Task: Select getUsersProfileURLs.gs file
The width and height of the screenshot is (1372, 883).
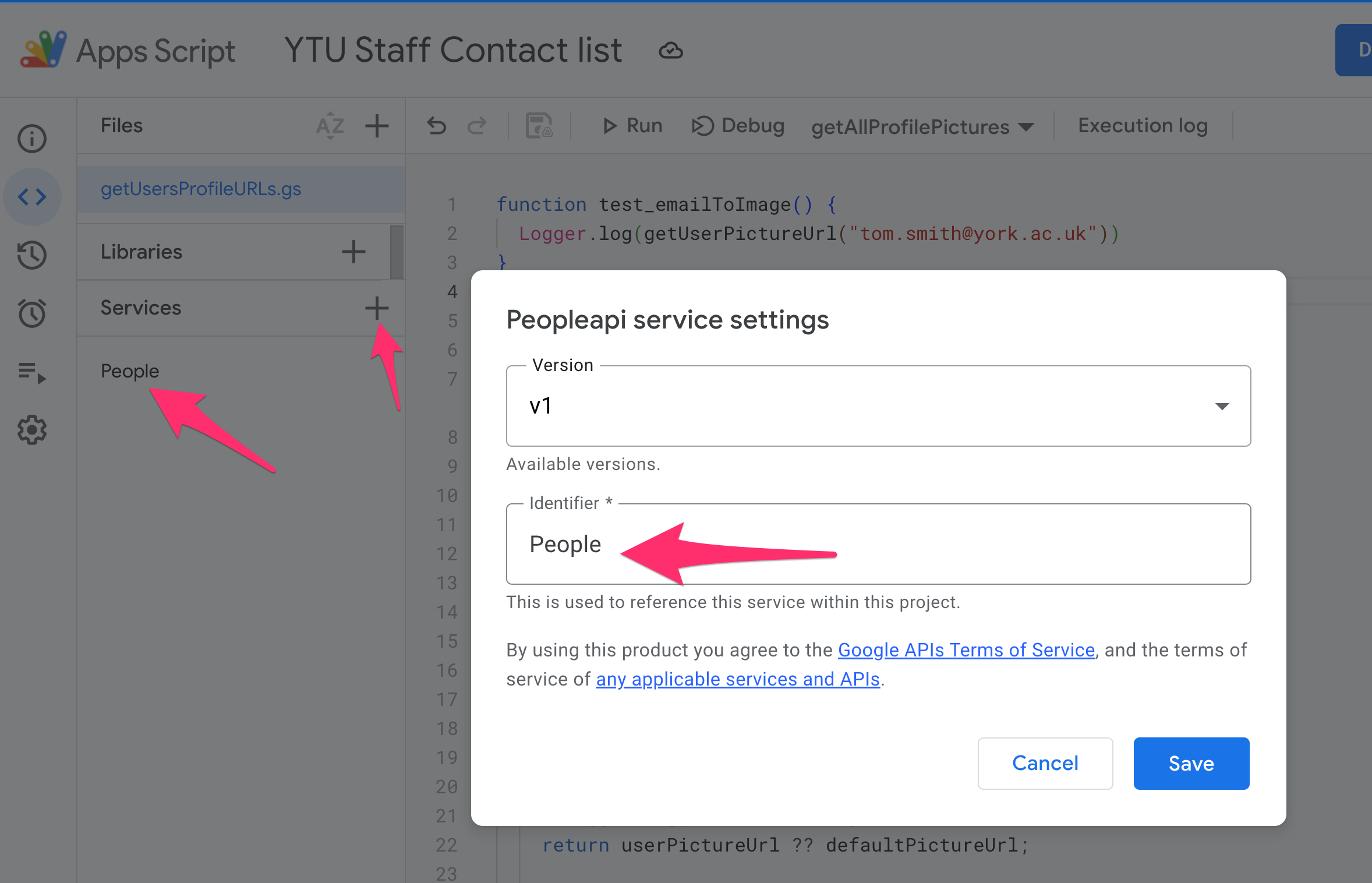Action: click(x=201, y=189)
